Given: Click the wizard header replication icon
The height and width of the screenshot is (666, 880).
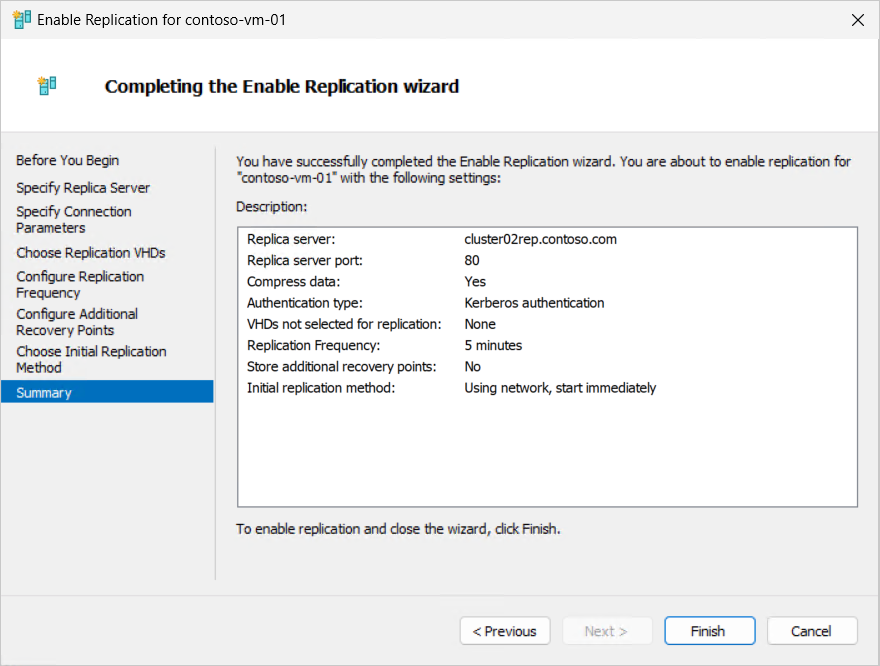Looking at the screenshot, I should coord(47,86).
